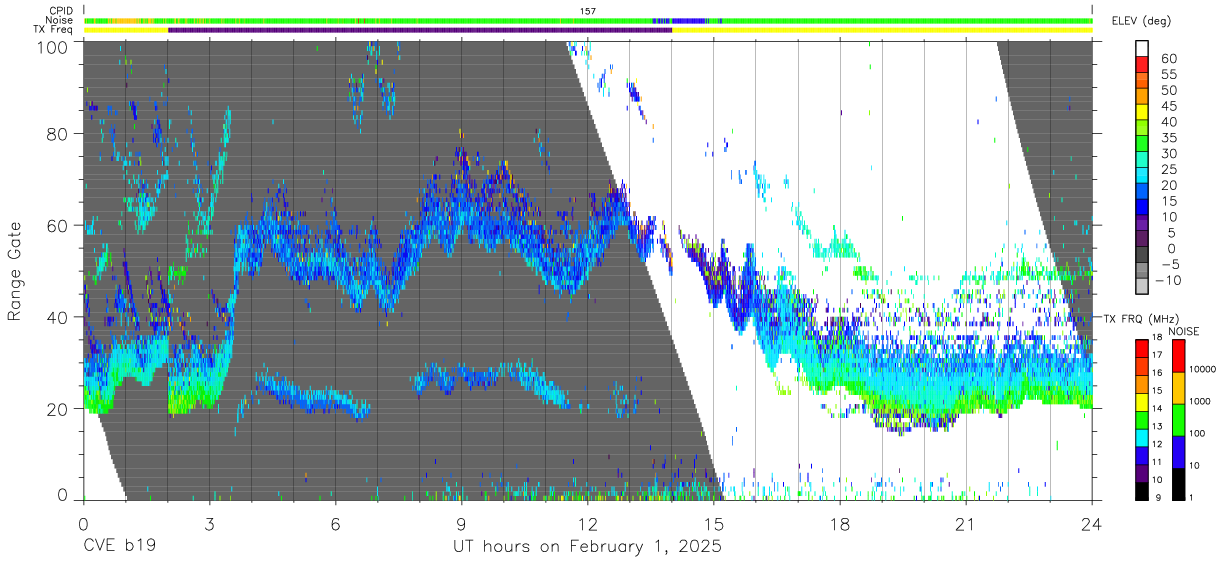
Task: Click ELEV colorbar label 55
Action: tap(1168, 74)
